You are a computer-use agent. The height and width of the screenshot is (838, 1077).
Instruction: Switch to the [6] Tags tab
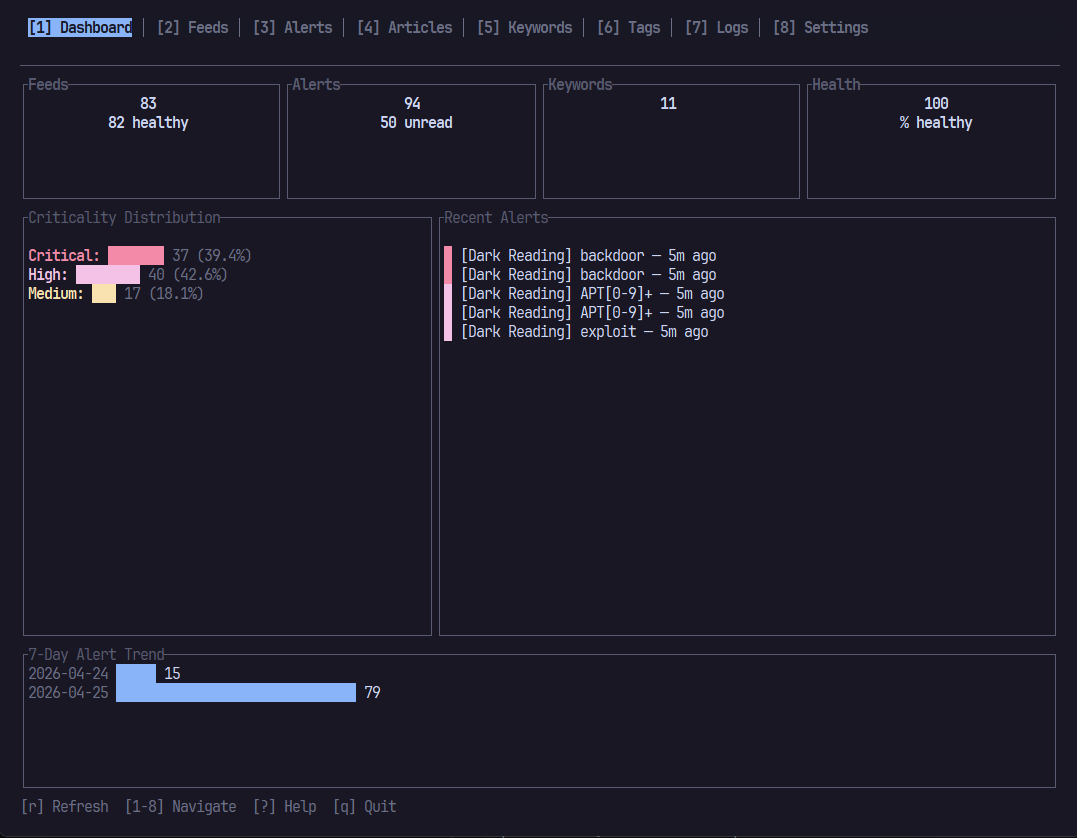click(628, 27)
